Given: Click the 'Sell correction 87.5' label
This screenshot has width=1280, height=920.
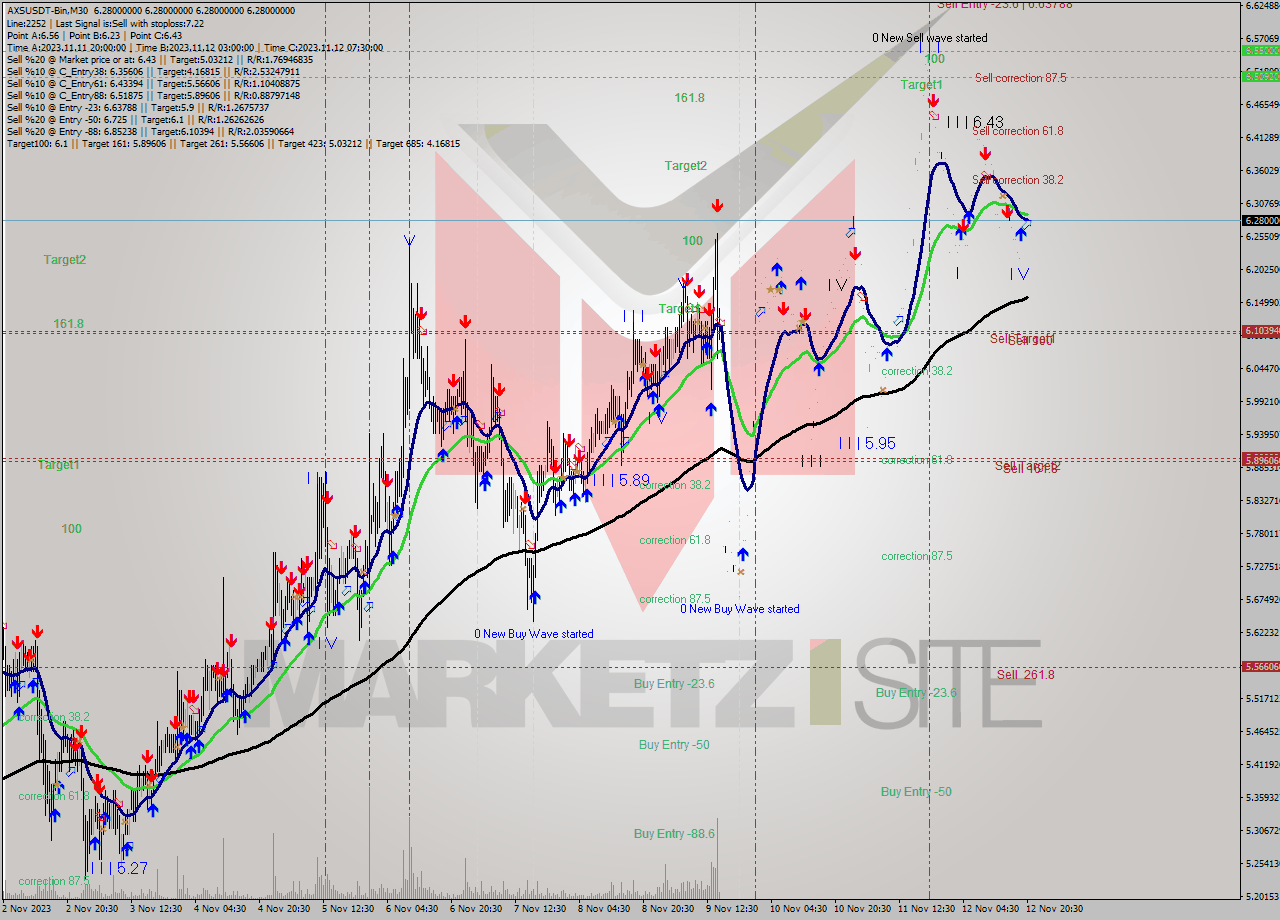Looking at the screenshot, I should 1020,78.
